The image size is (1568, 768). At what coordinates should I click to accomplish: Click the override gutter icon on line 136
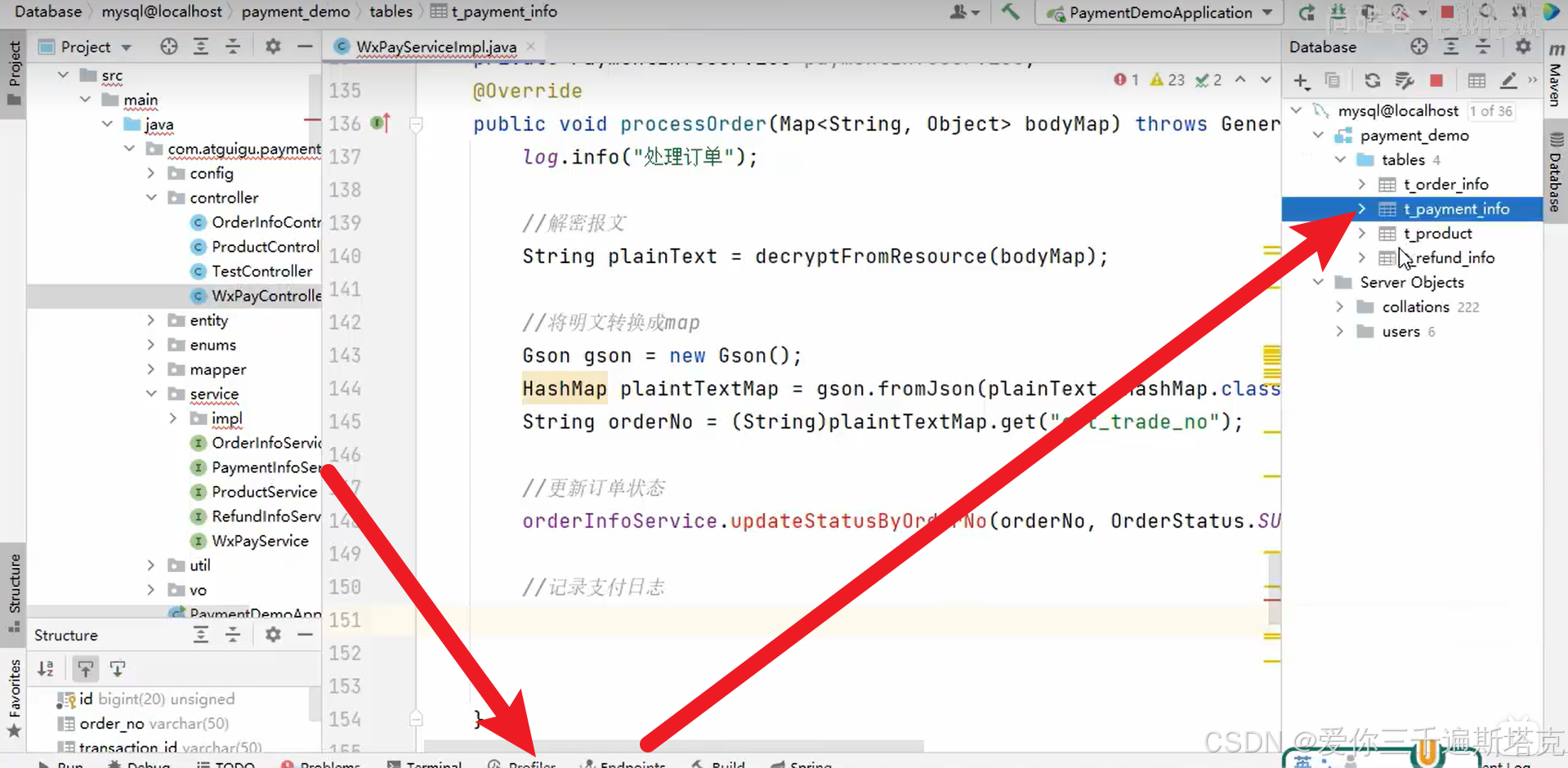click(x=380, y=123)
